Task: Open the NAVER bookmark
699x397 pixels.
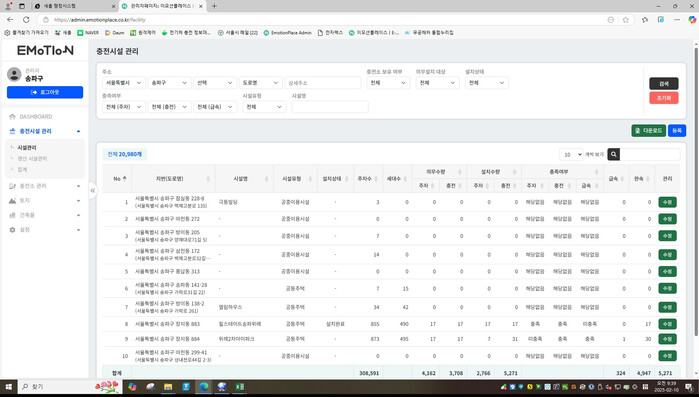Action: coord(88,33)
